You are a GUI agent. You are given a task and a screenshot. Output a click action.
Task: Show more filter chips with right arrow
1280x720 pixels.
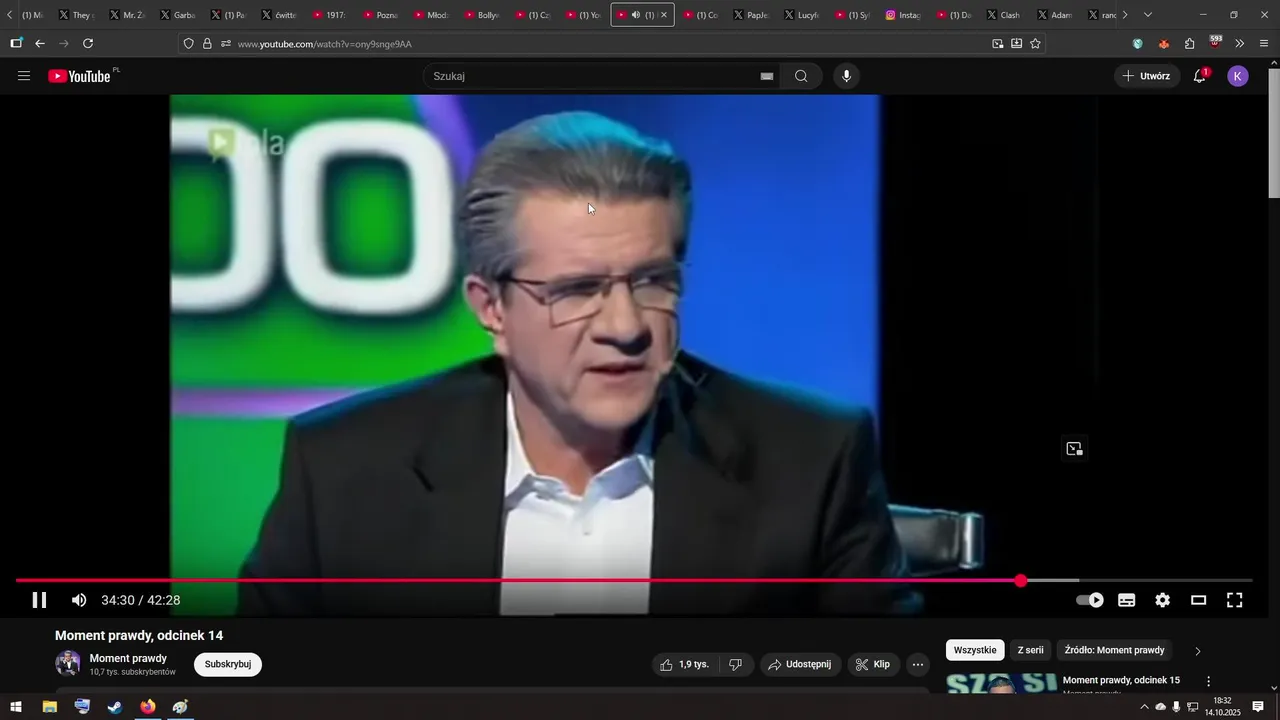pos(1198,651)
